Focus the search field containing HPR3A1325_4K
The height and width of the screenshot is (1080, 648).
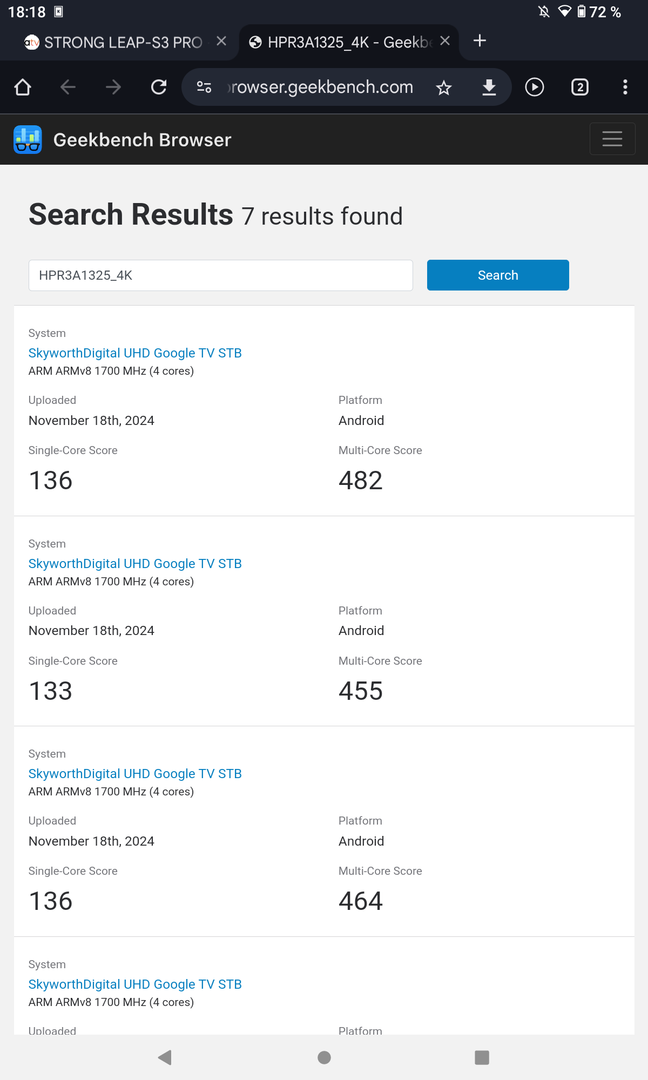point(220,275)
